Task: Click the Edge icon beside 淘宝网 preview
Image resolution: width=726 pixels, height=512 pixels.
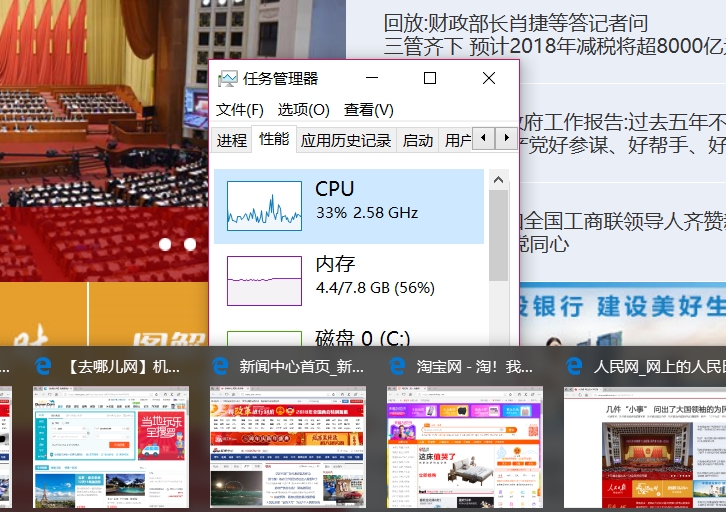Action: pyautogui.click(x=397, y=366)
